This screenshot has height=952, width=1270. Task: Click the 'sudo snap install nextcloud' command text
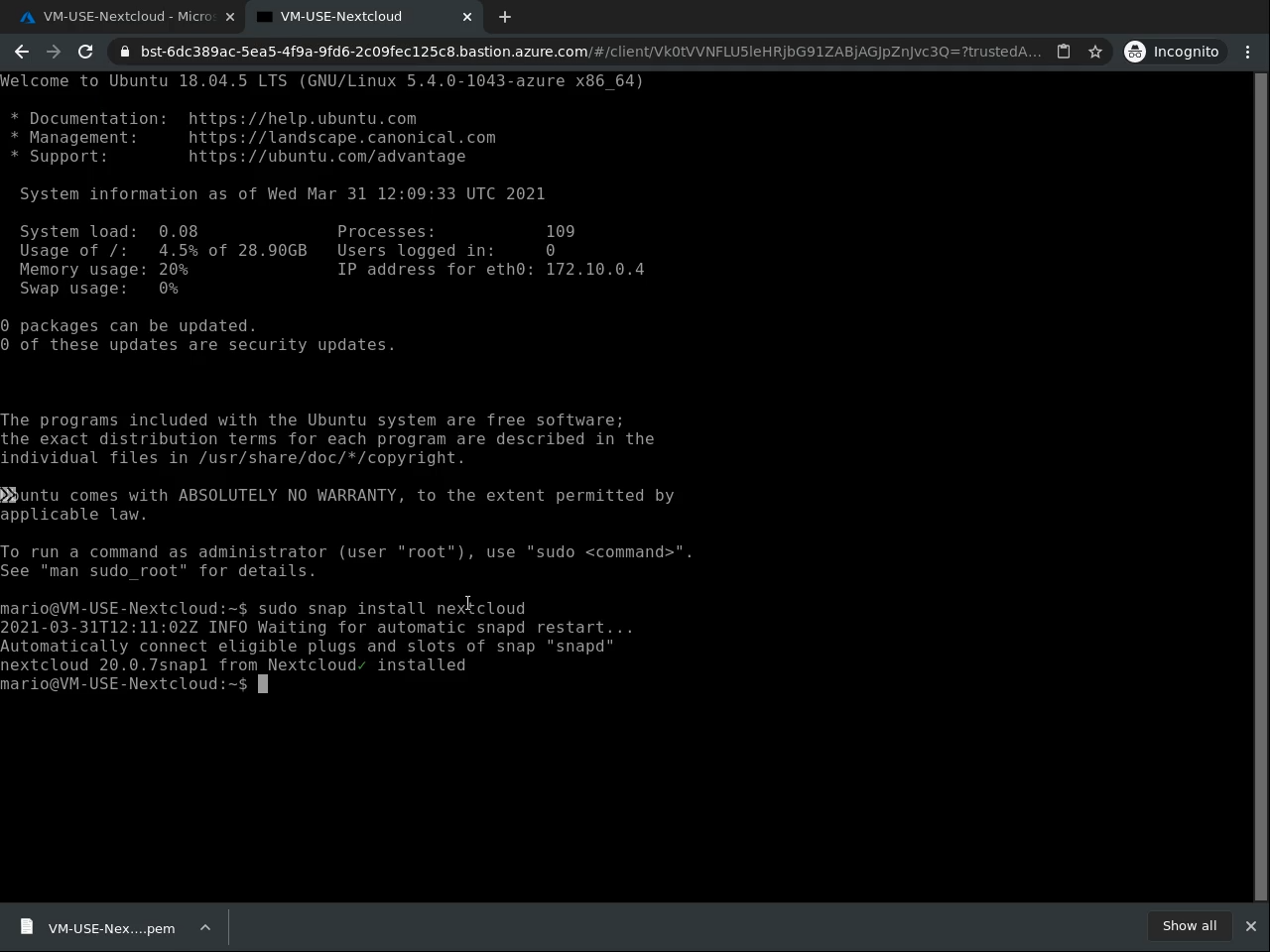tap(392, 608)
